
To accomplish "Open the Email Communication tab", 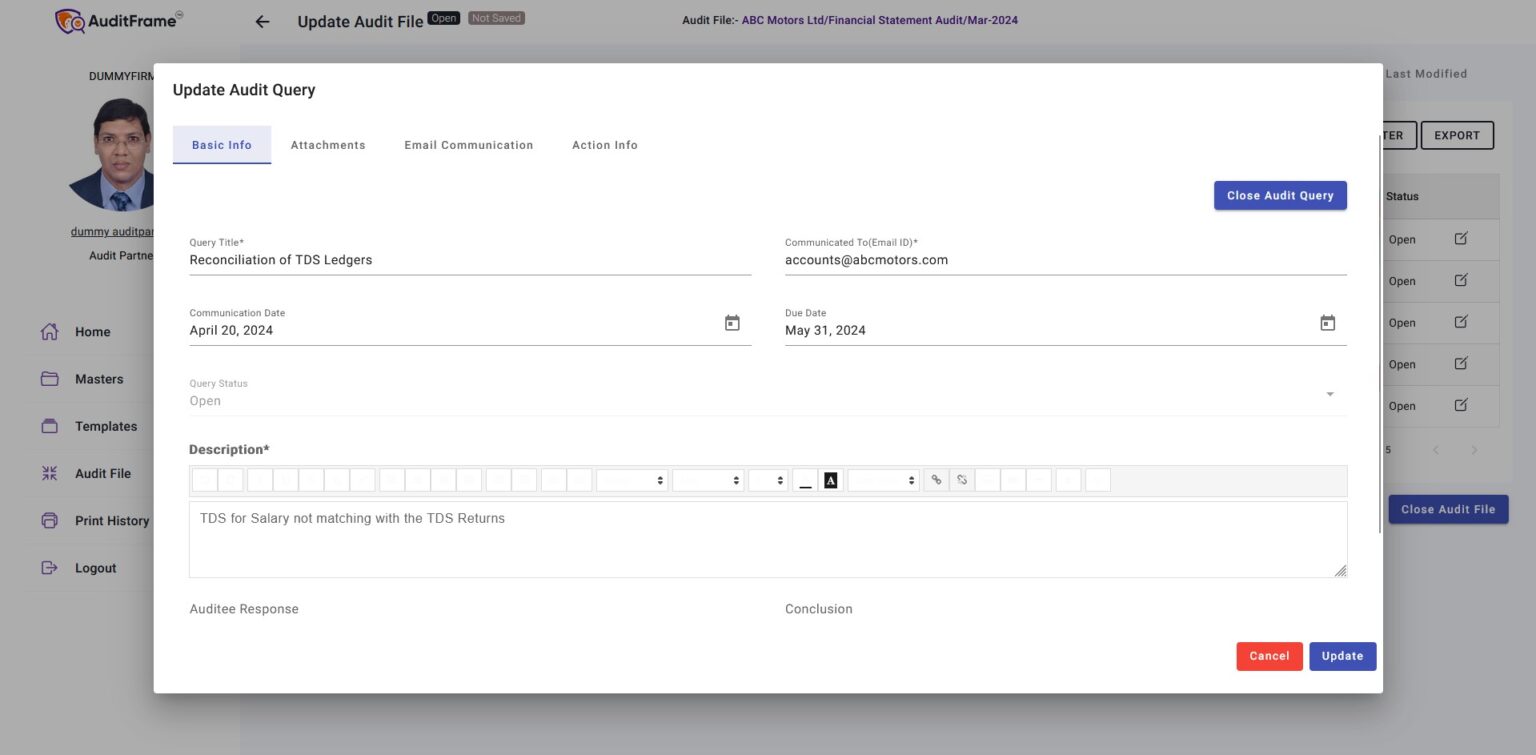I will coord(468,144).
